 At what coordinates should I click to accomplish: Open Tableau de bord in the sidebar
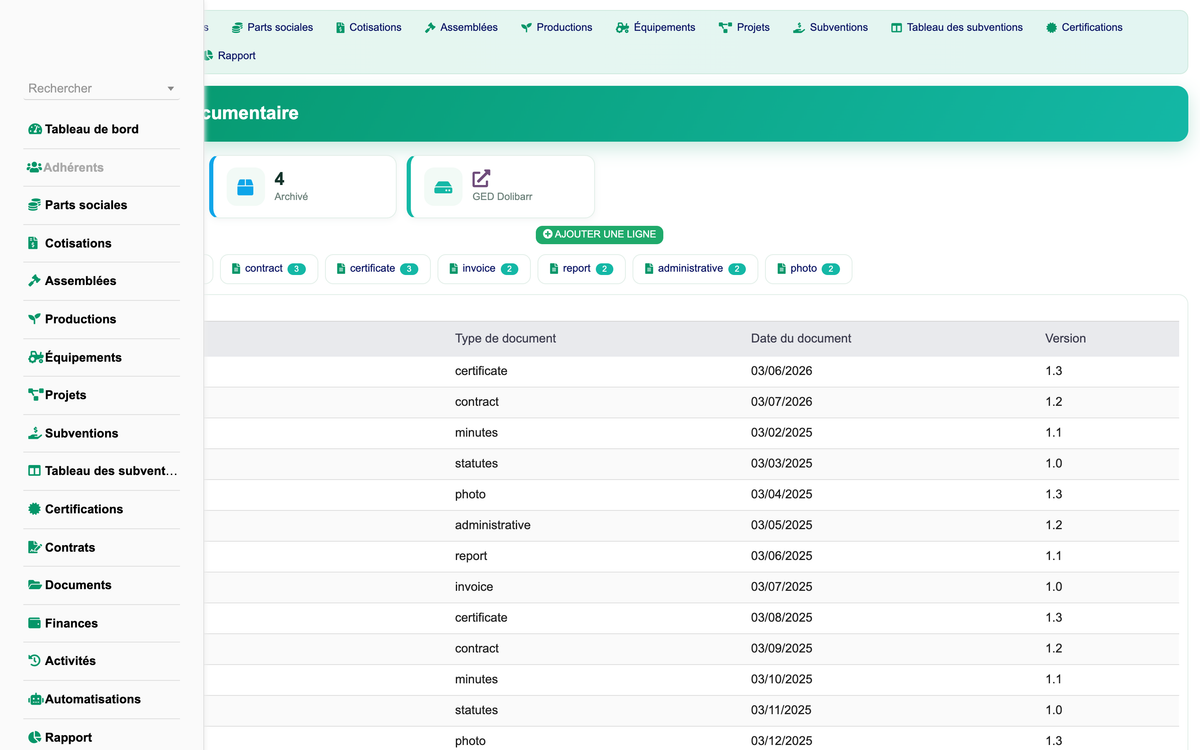pos(83,129)
